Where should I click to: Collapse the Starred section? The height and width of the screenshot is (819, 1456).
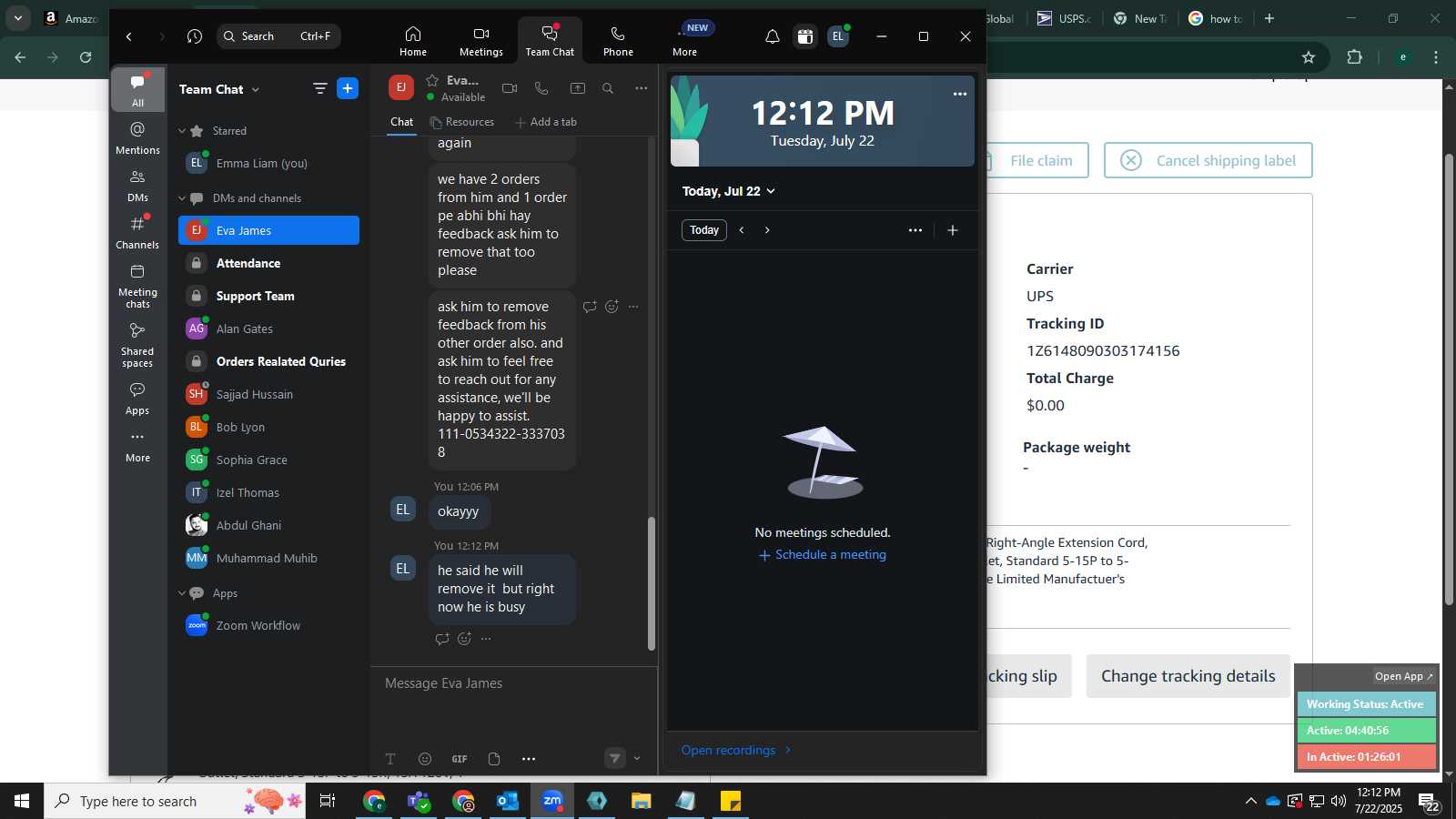[x=182, y=131]
